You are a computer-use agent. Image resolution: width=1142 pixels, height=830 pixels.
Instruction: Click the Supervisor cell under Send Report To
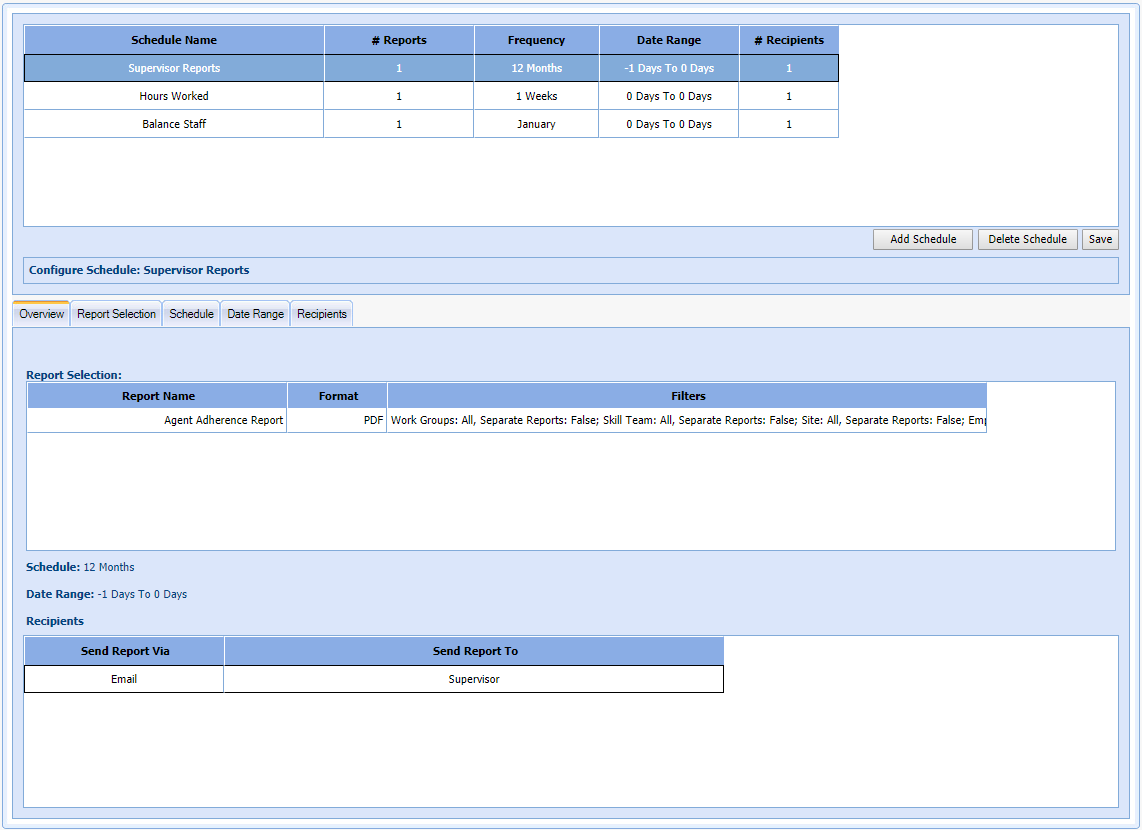pyautogui.click(x=474, y=679)
